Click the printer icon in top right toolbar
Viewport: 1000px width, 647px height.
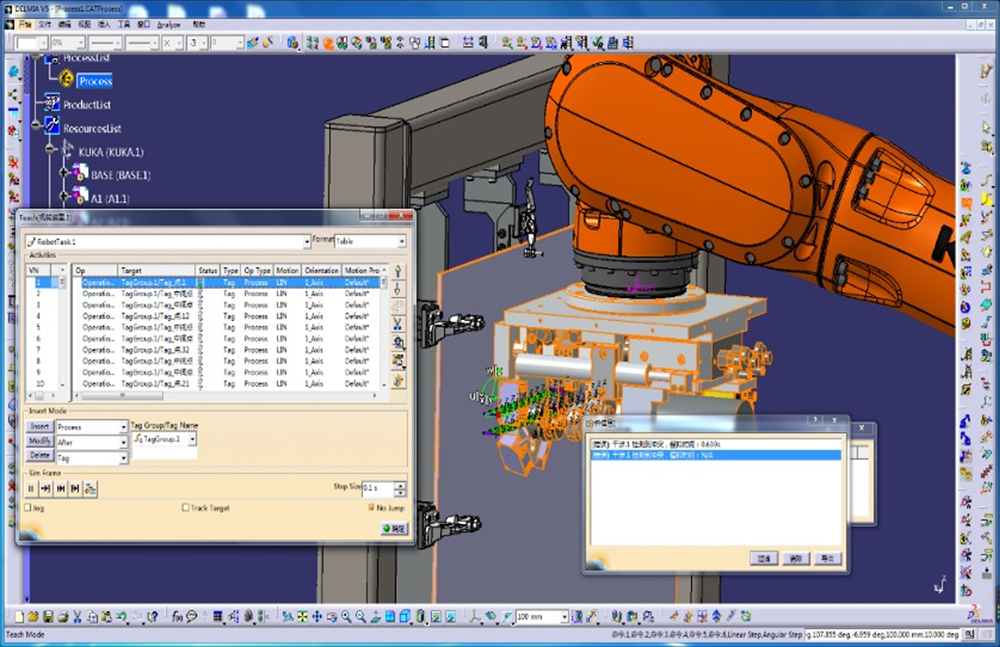(x=613, y=43)
